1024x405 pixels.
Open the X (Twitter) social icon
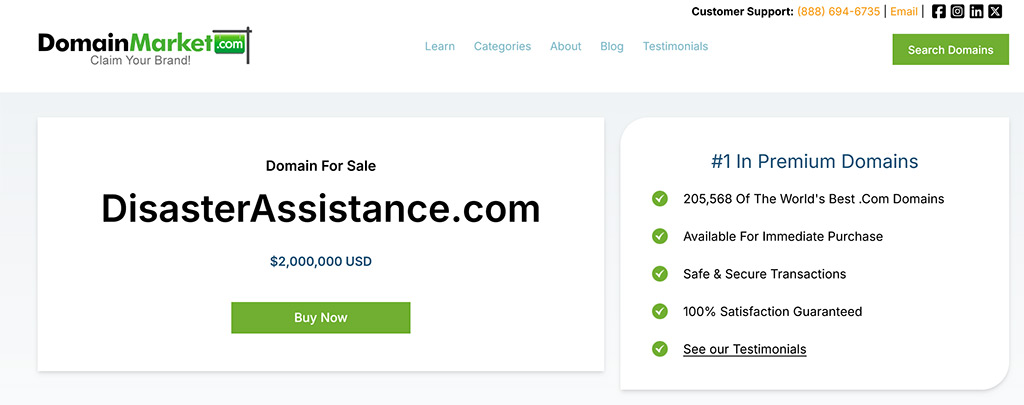pyautogui.click(x=995, y=12)
